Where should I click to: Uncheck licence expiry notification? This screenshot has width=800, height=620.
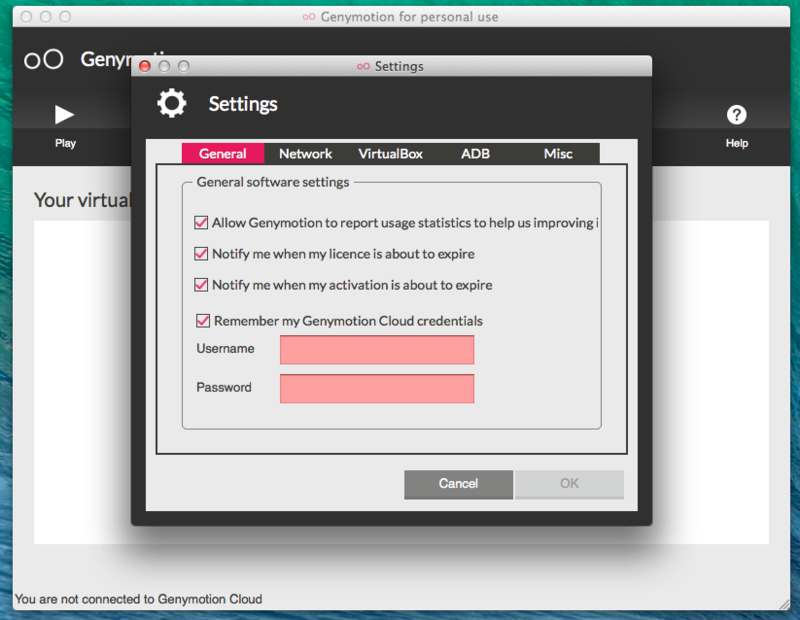[201, 254]
